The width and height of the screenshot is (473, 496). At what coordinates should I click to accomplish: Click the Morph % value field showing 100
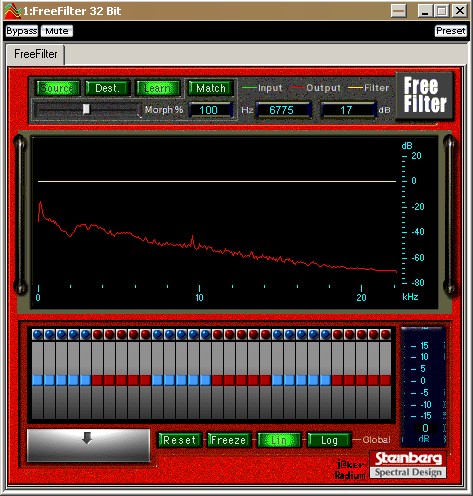(x=210, y=110)
